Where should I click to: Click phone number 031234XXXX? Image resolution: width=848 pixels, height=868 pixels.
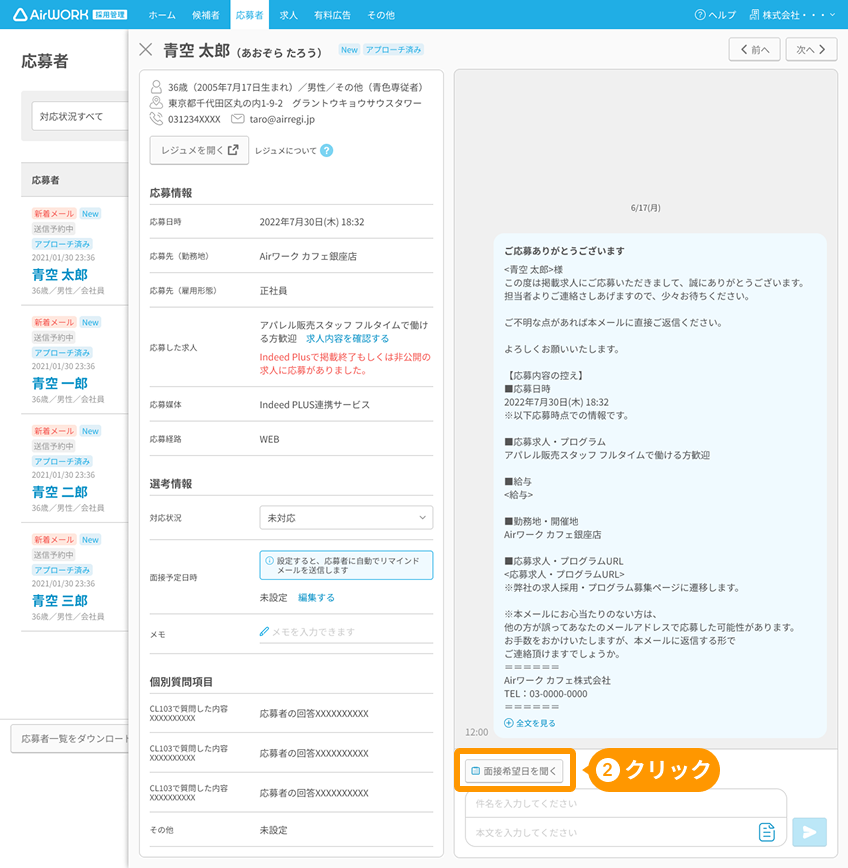click(194, 119)
